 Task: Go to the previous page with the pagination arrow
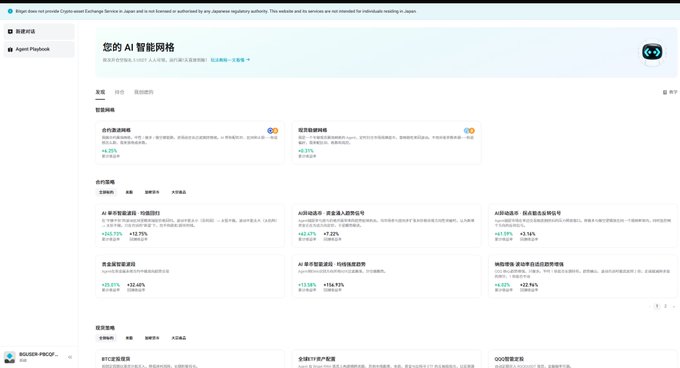tap(649, 306)
